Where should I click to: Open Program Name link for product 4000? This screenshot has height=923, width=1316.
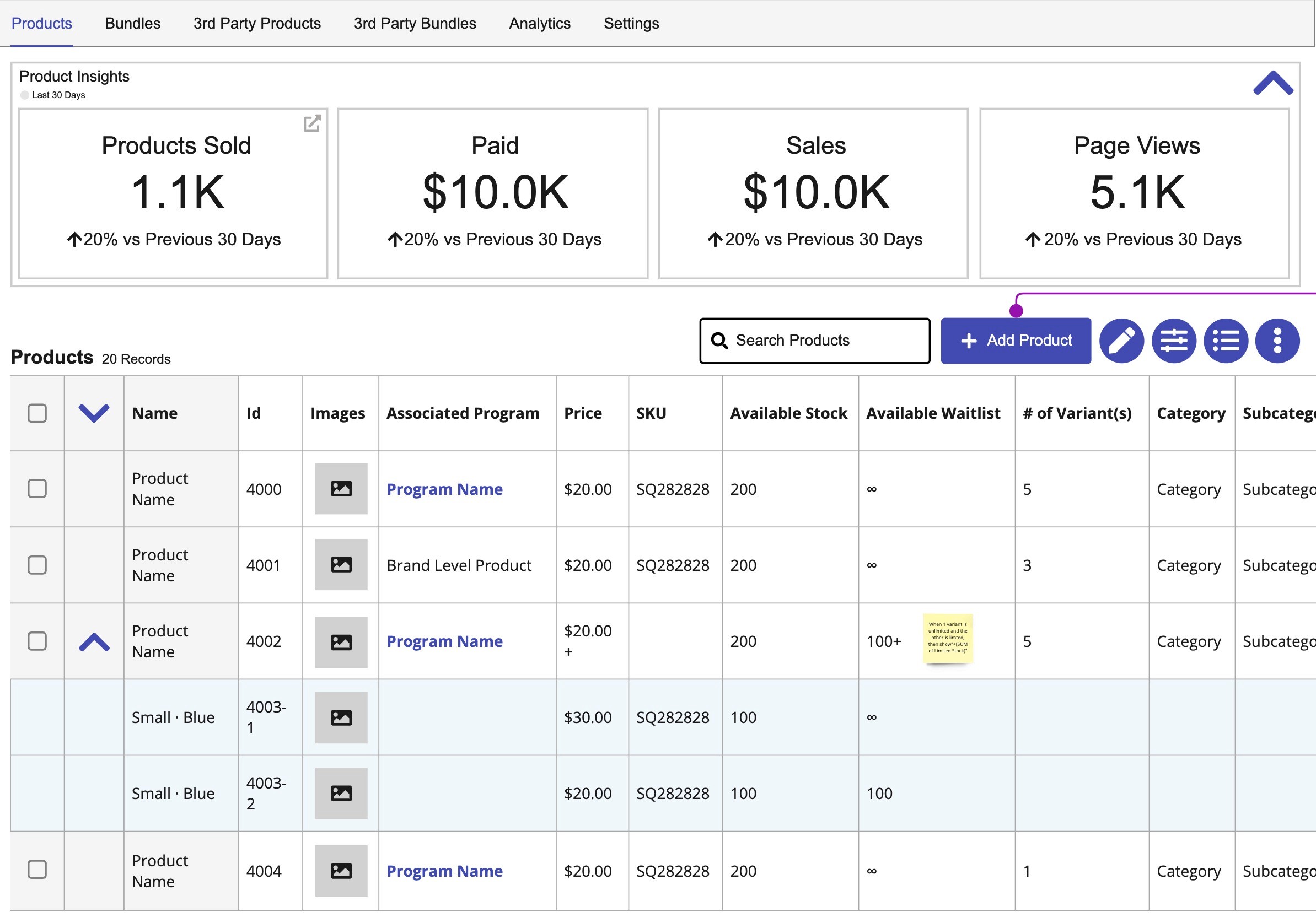coord(444,489)
